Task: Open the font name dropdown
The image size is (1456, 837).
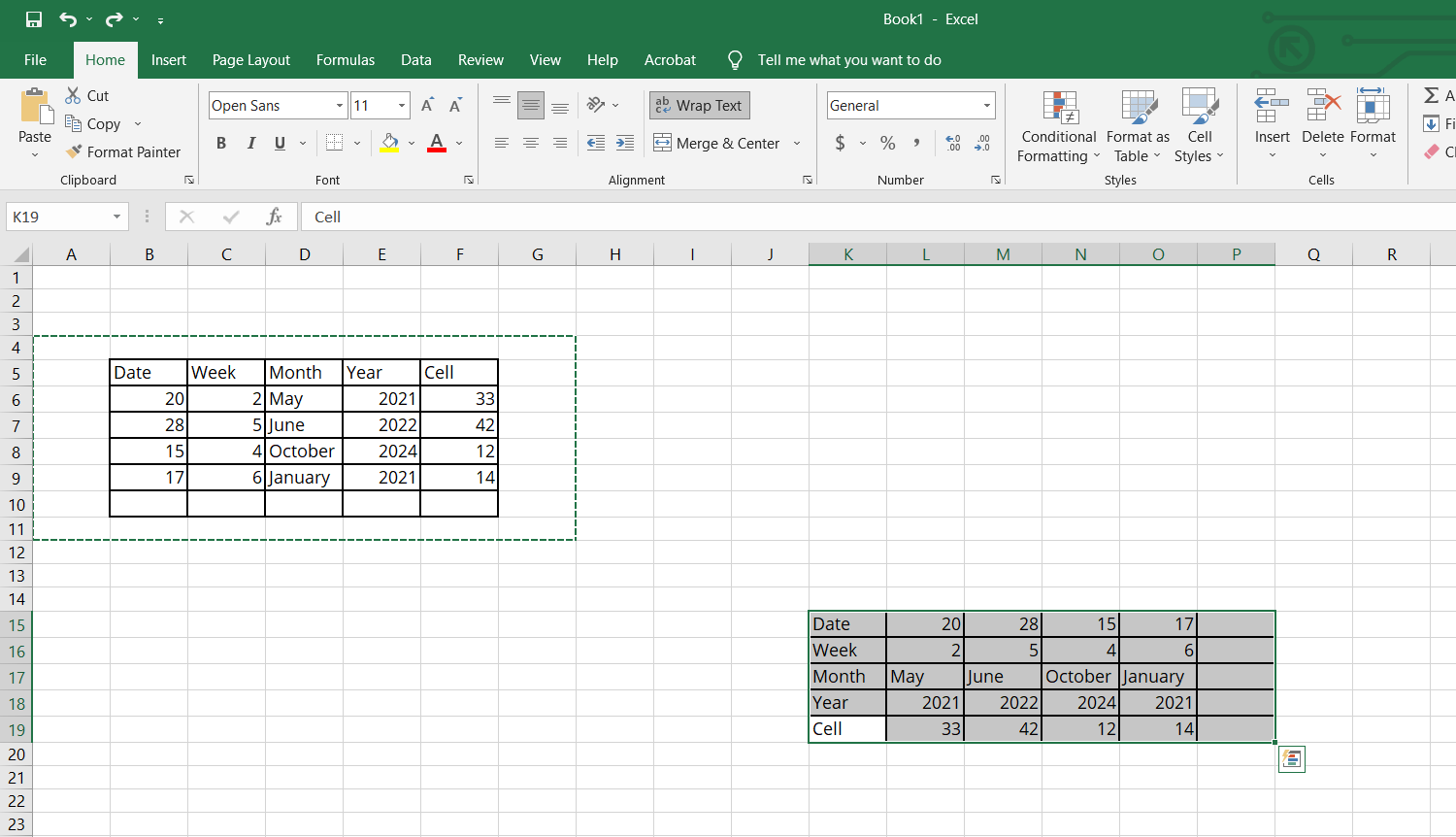Action: point(342,105)
